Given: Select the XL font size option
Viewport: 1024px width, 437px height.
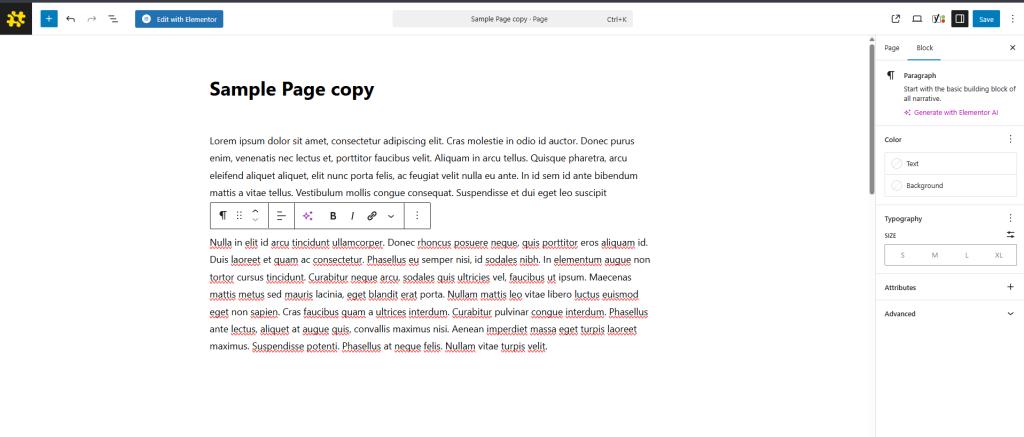Looking at the screenshot, I should coord(998,255).
